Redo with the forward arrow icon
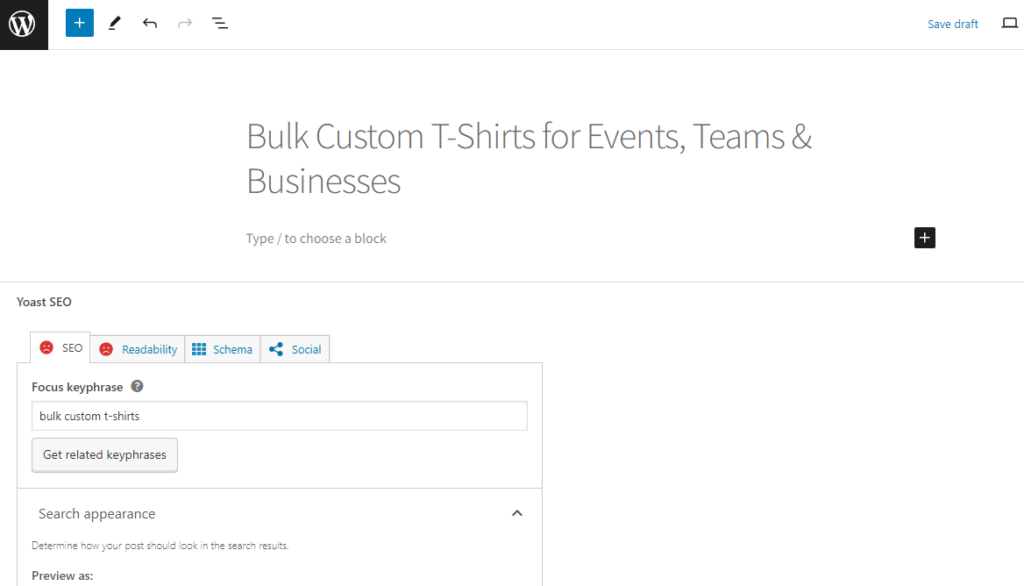This screenshot has height=586, width=1024. [184, 22]
